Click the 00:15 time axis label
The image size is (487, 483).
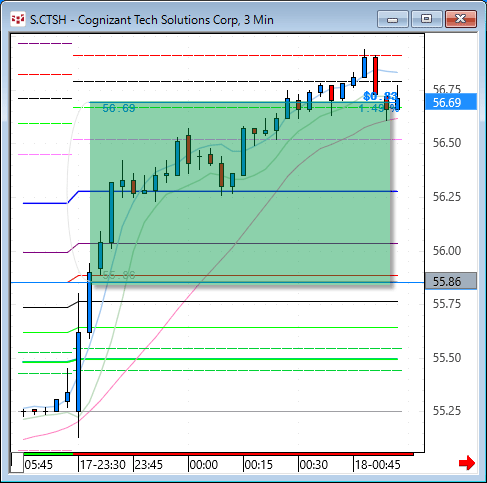259,464
